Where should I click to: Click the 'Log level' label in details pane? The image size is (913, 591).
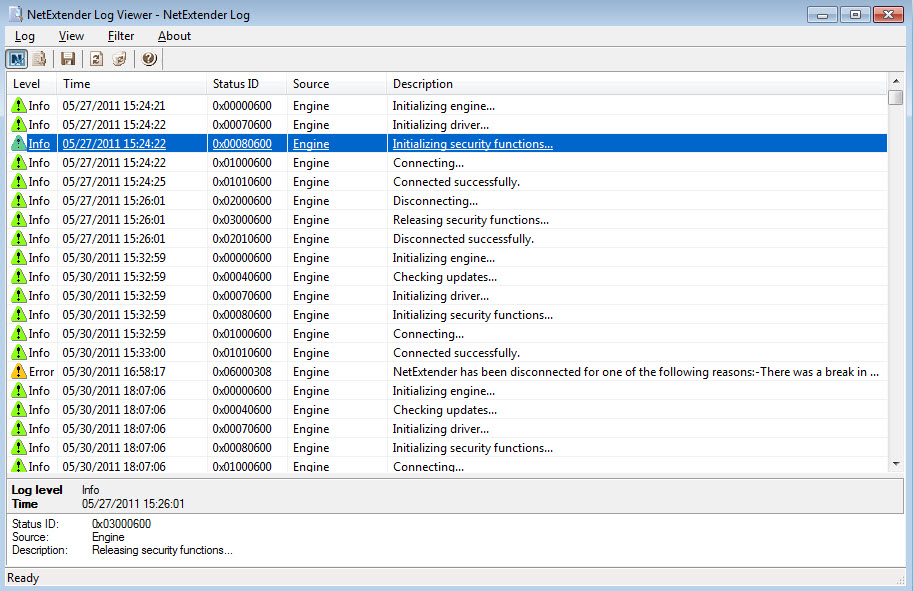pyautogui.click(x=37, y=490)
